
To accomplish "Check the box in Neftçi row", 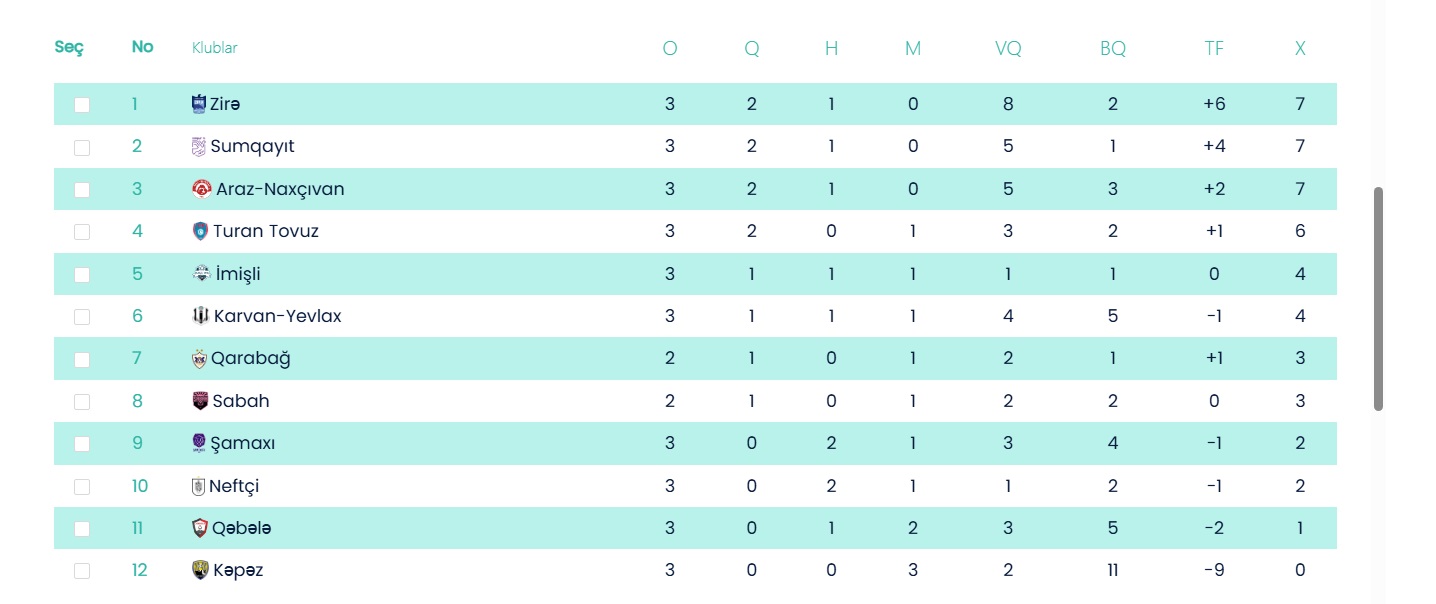I will click(82, 487).
